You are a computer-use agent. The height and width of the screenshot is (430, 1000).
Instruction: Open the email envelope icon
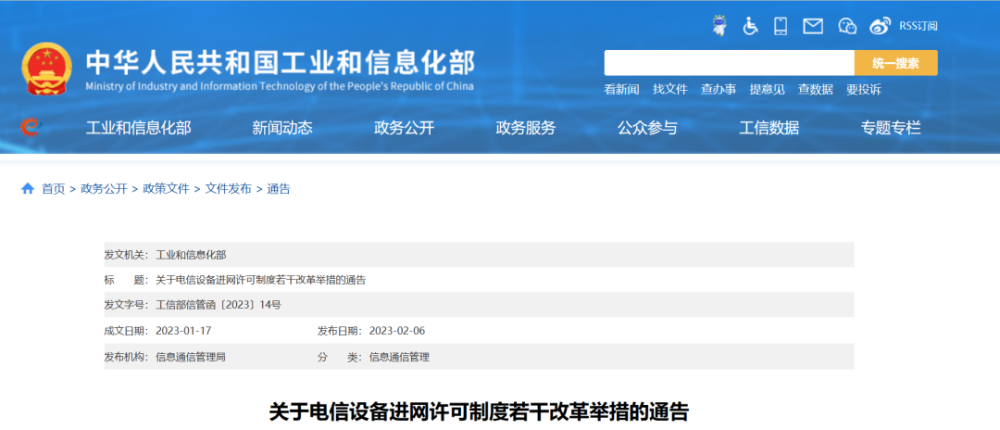click(x=813, y=26)
